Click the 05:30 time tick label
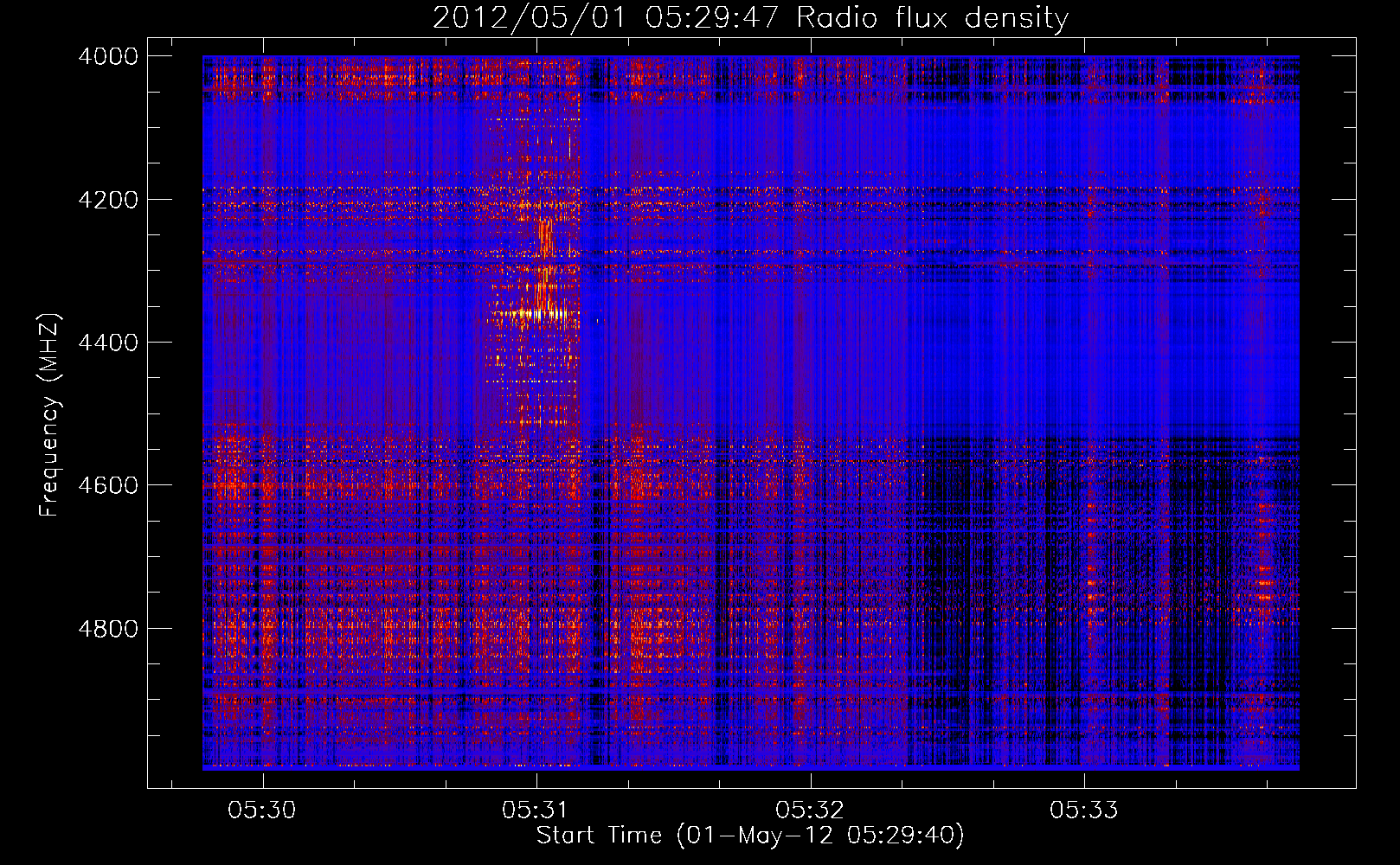 click(261, 811)
